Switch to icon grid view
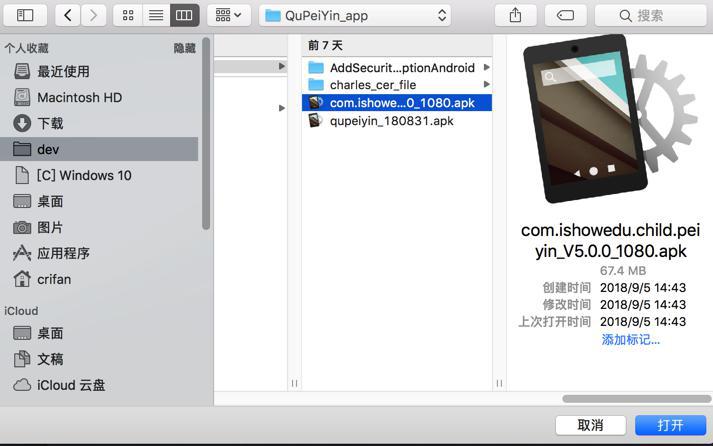This screenshot has height=446, width=713. [x=128, y=15]
